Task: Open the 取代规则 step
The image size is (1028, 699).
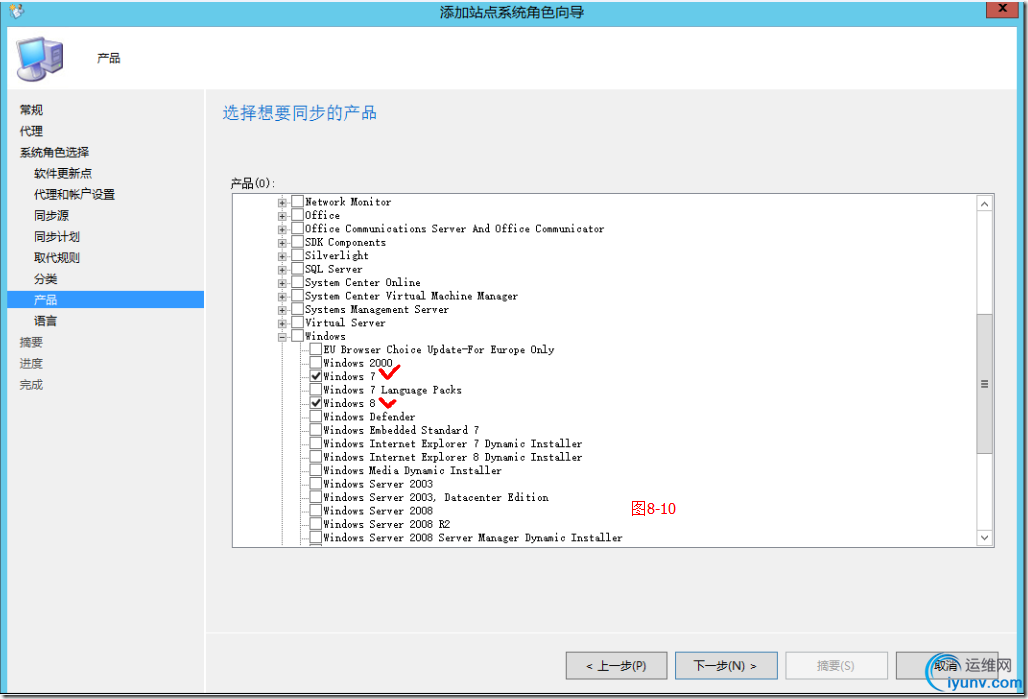Action: (57, 258)
